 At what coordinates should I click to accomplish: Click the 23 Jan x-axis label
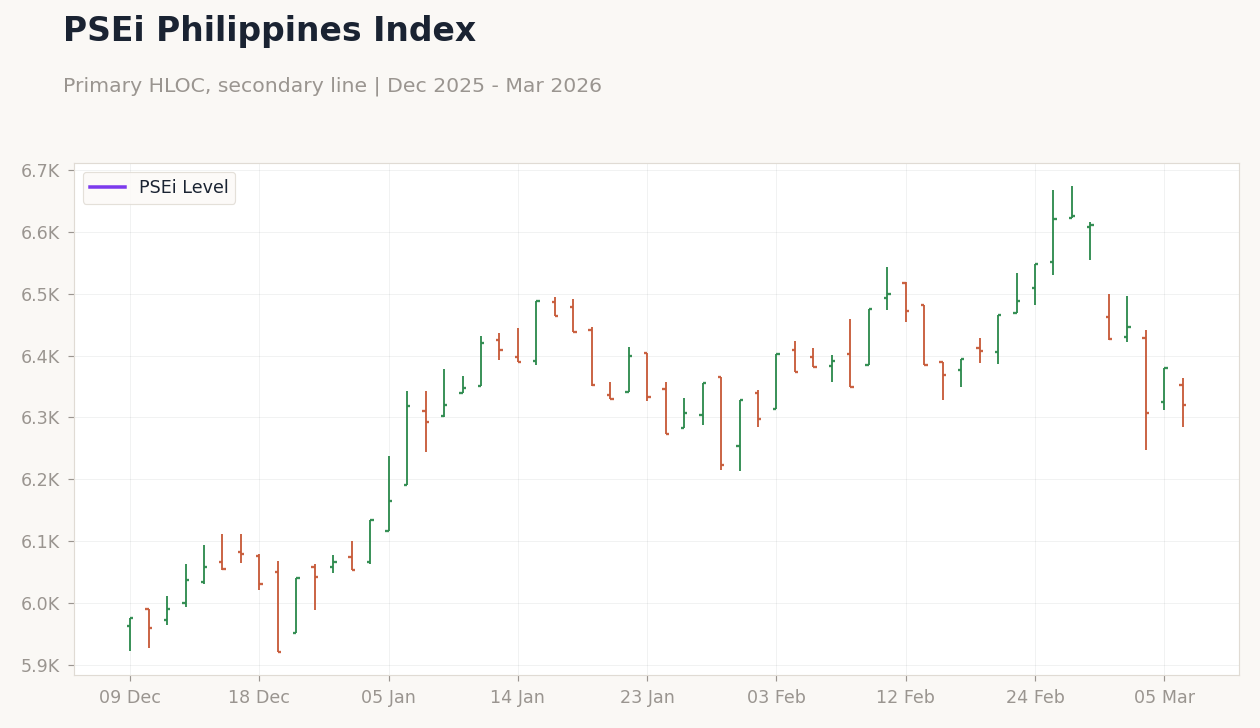(x=647, y=698)
